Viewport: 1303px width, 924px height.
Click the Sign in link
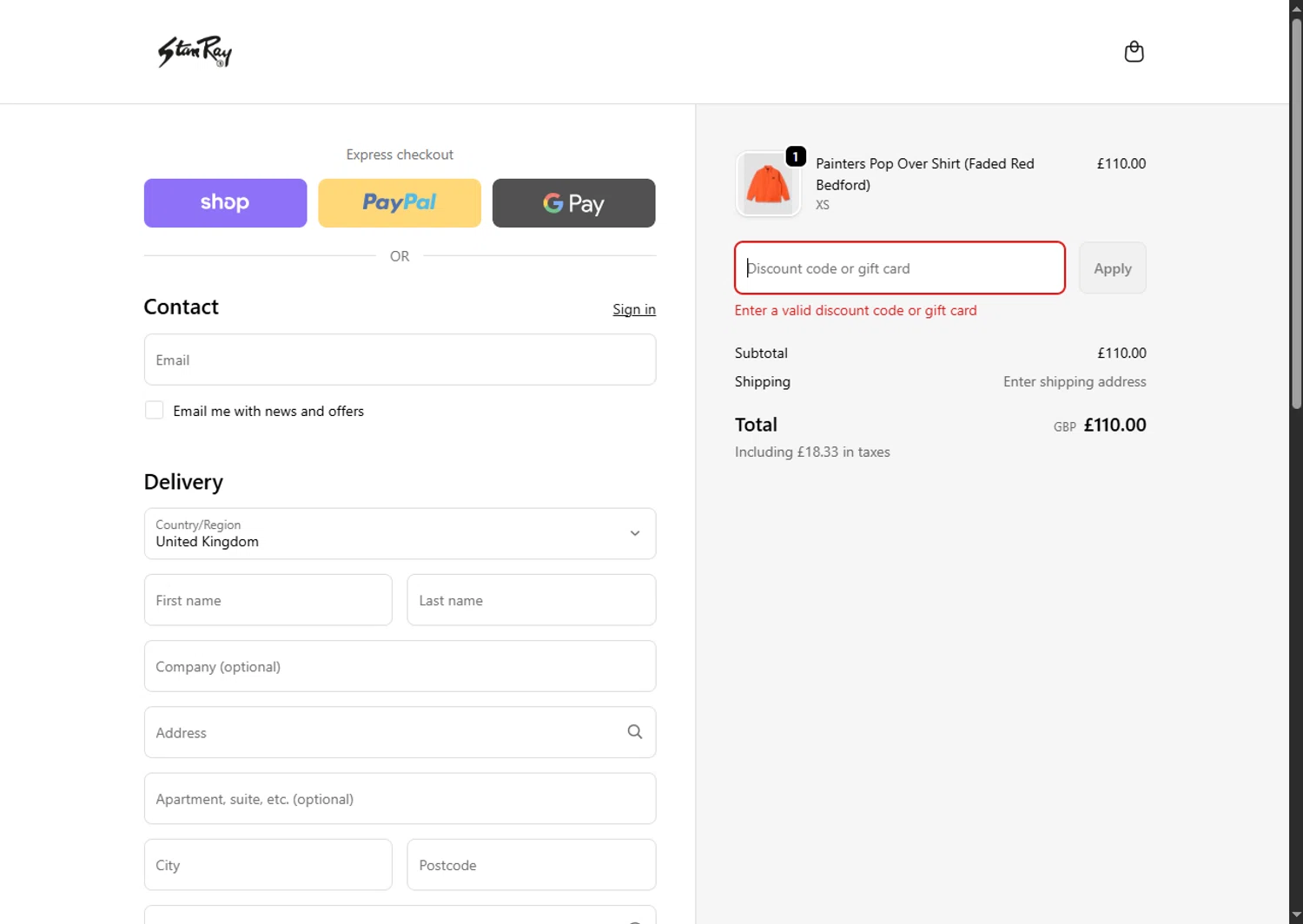coord(634,309)
